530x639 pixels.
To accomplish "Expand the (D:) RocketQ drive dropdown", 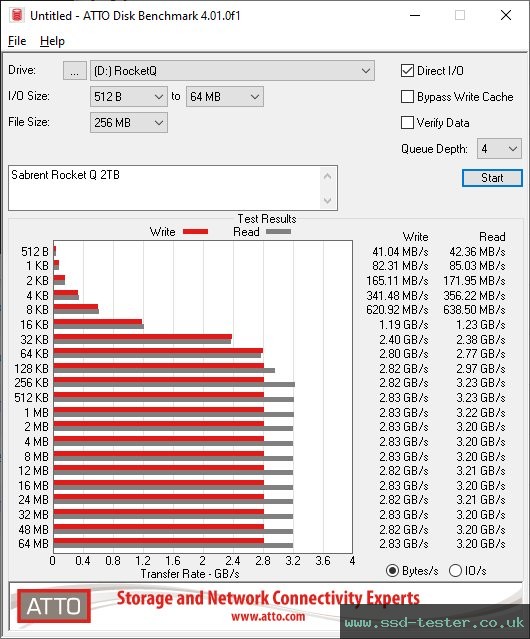I will 232,71.
